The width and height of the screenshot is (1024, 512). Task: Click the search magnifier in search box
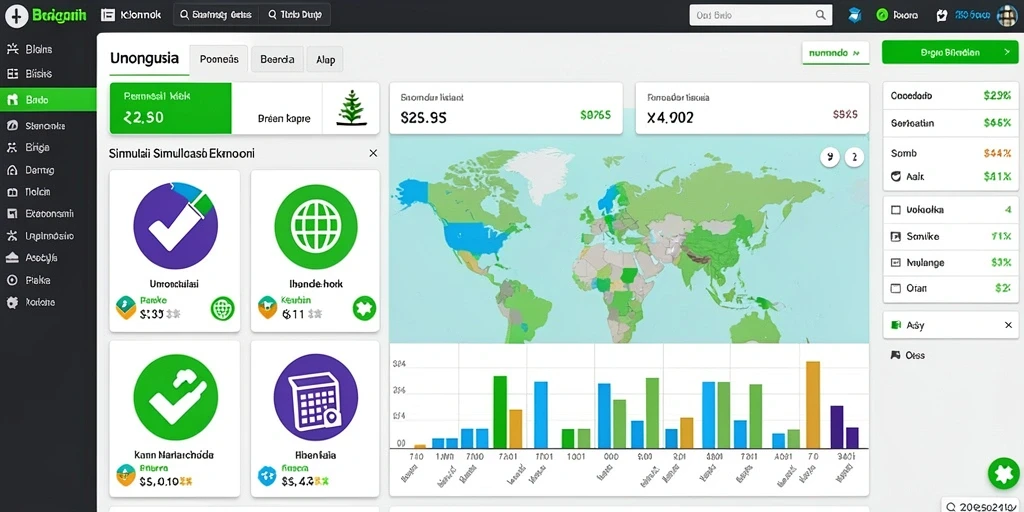pos(821,15)
